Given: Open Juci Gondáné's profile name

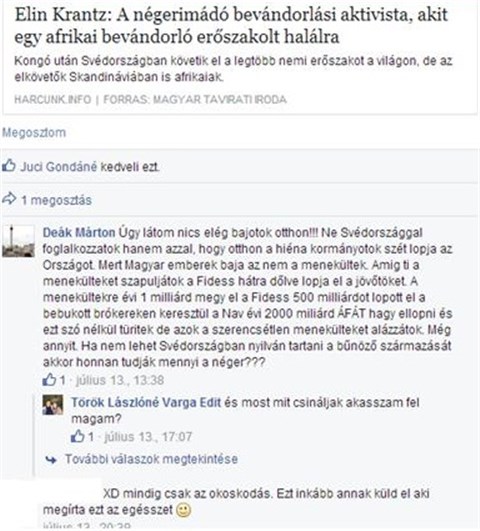Looking at the screenshot, I should point(59,167).
